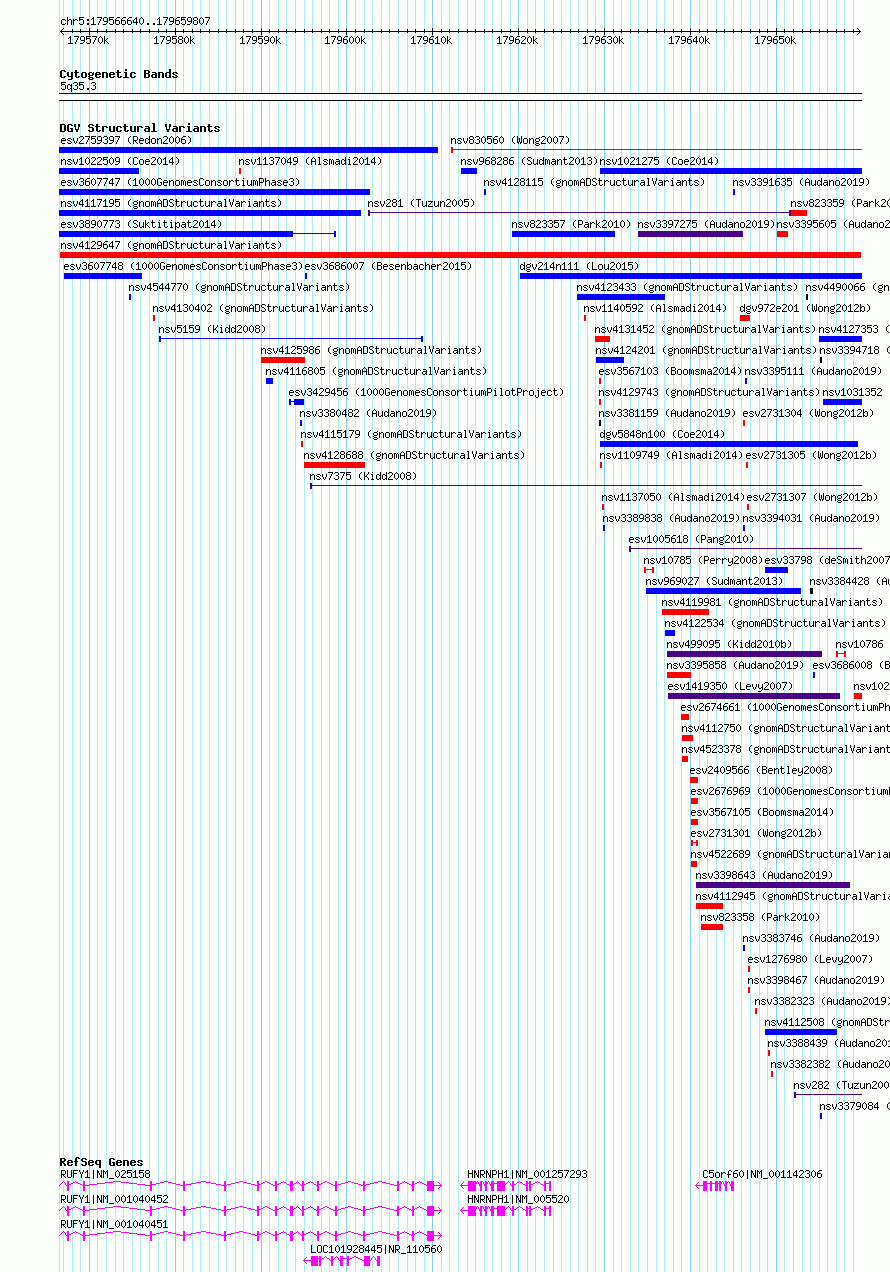This screenshot has width=890, height=1272.
Task: Select esv1419350 (Levy2007) label
Action: (x=730, y=686)
